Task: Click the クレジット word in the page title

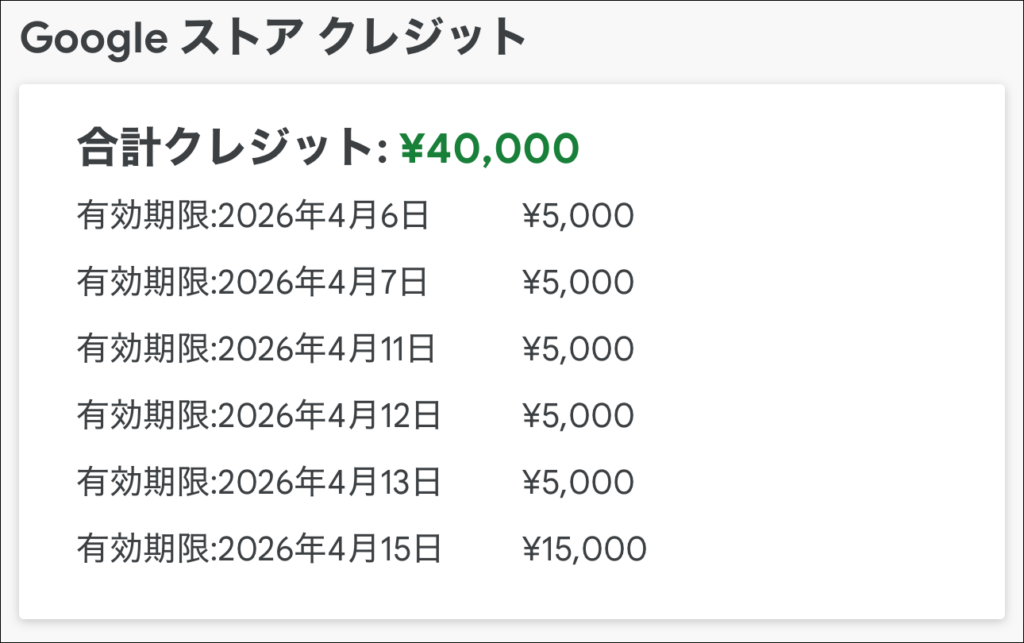Action: click(422, 37)
